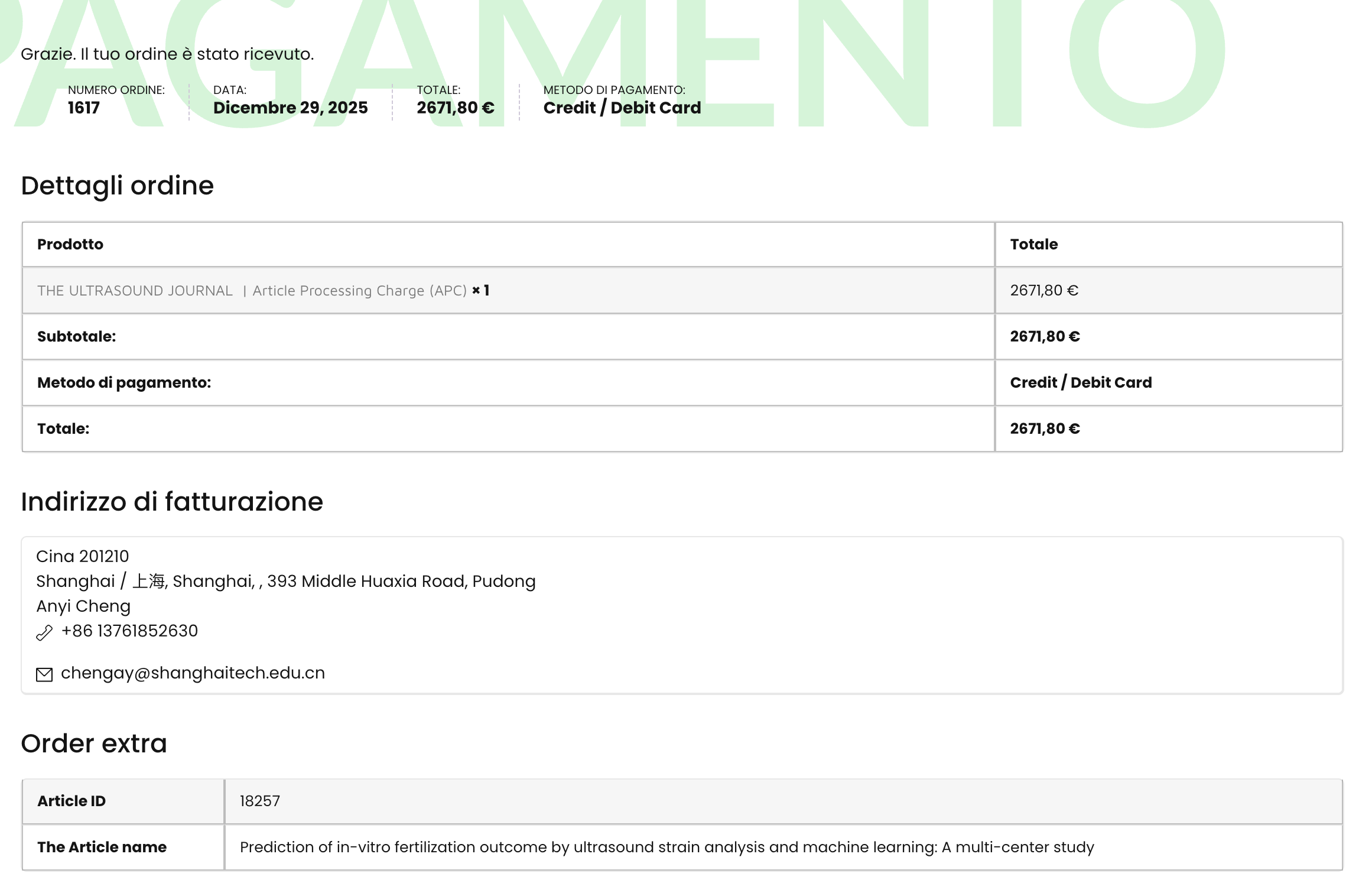Image resolution: width=1372 pixels, height=896 pixels.
Task: Click the phone icon in billing address
Action: 44,632
